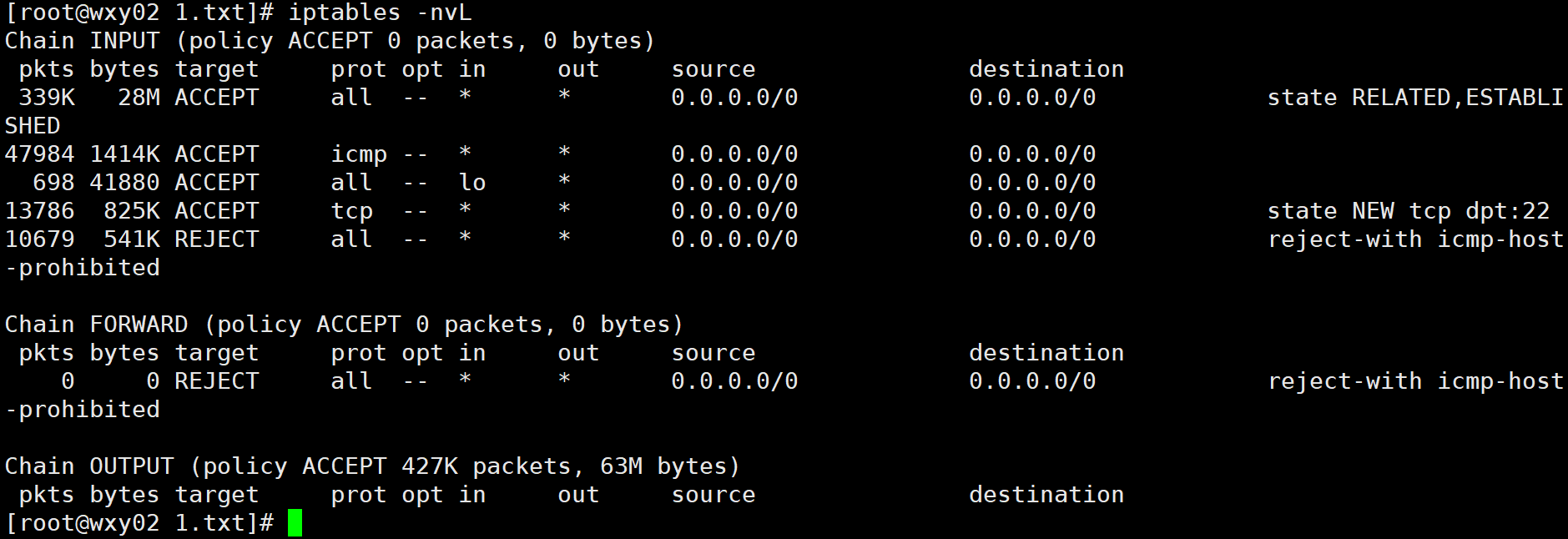Click the 'state NEW tcp dpt:22' text
This screenshot has height=539, width=1568.
click(1408, 211)
